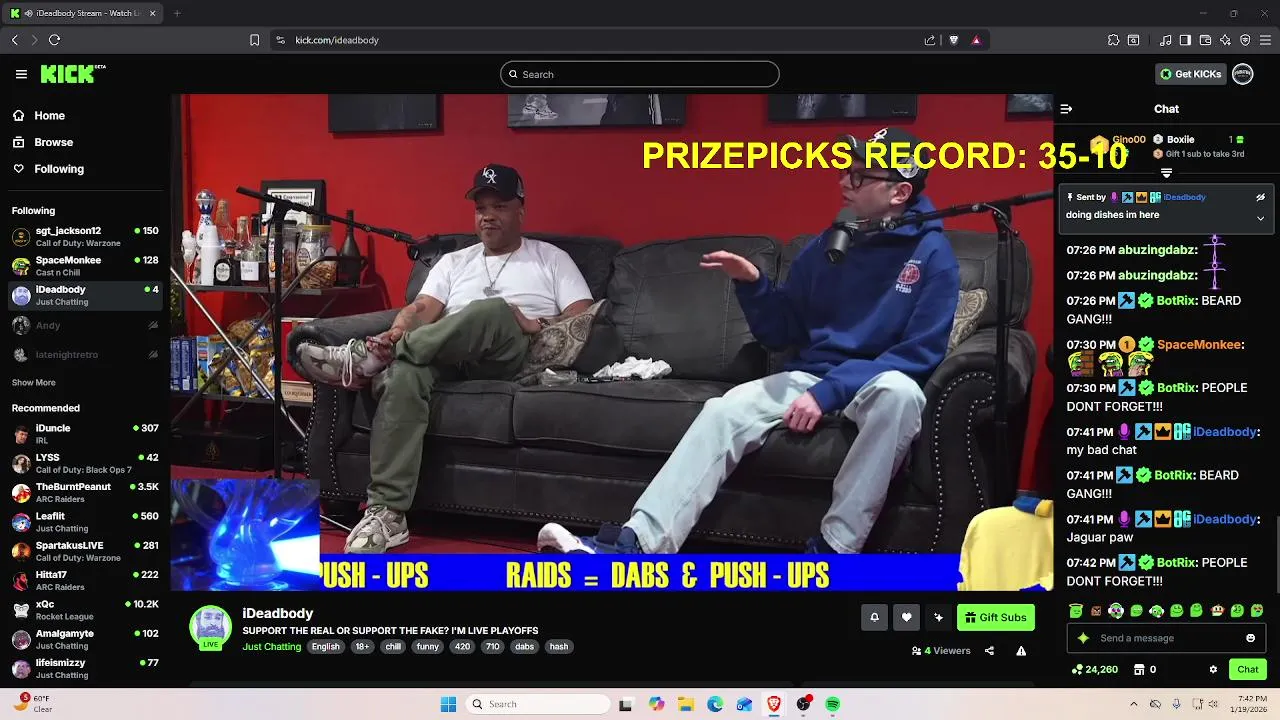Collapse chat panel with arrow icon
The height and width of the screenshot is (720, 1280).
[x=1066, y=109]
